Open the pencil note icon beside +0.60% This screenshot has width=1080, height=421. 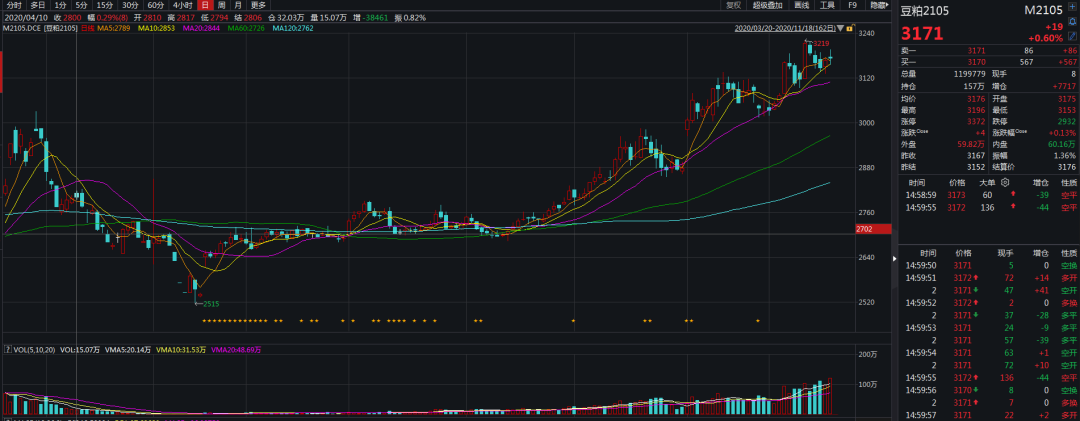[1072, 37]
